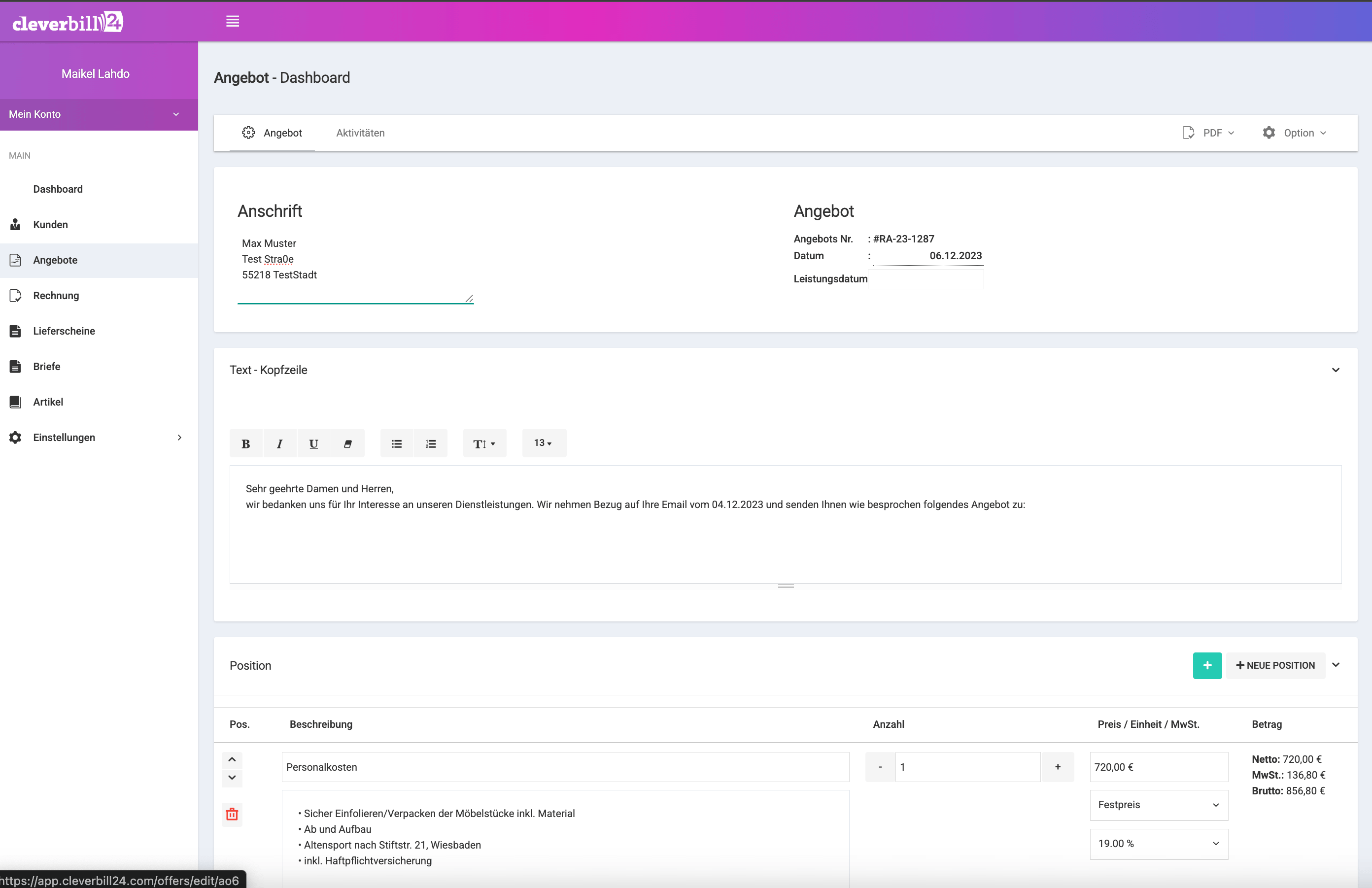Click the green plus button in Position
This screenshot has width=1372, height=888.
pyautogui.click(x=1207, y=666)
